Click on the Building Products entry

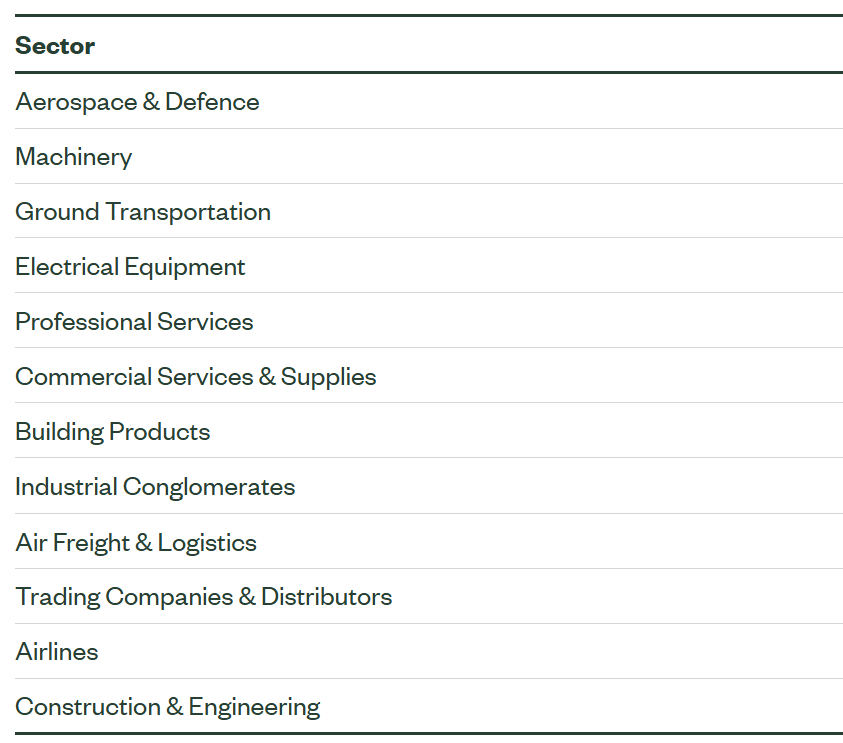[428, 431]
